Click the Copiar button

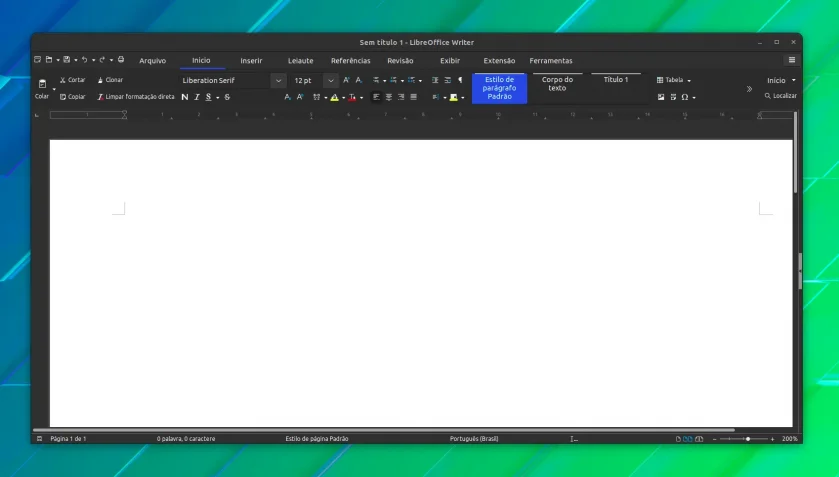72,97
